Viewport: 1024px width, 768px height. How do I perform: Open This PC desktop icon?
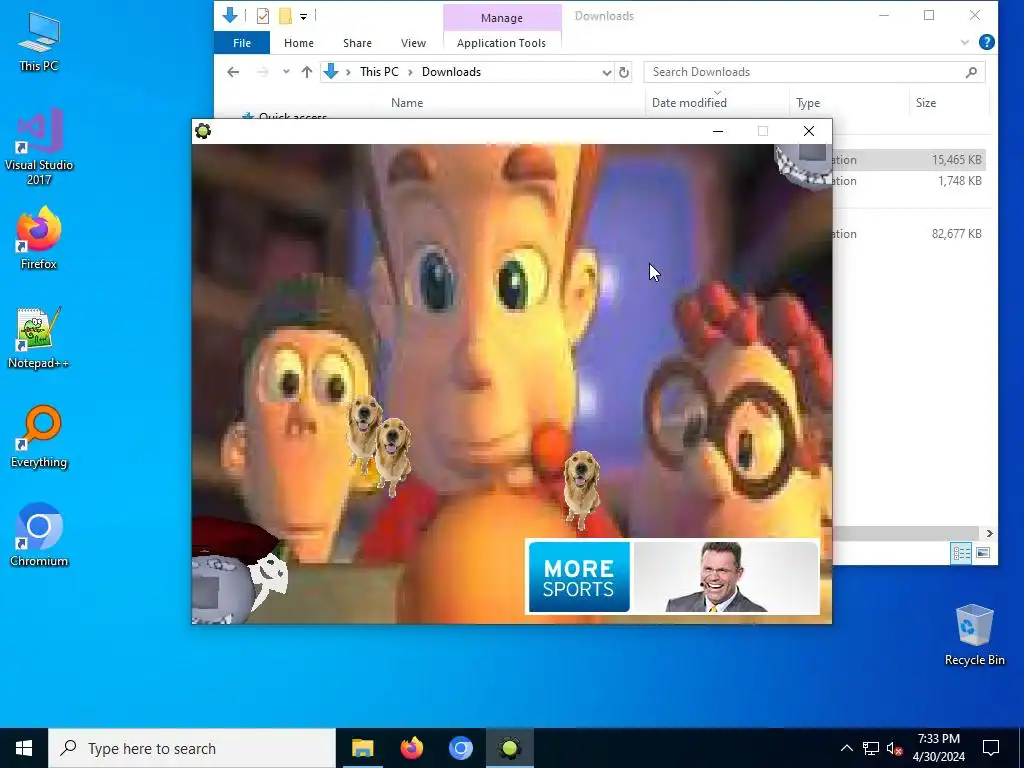39,41
